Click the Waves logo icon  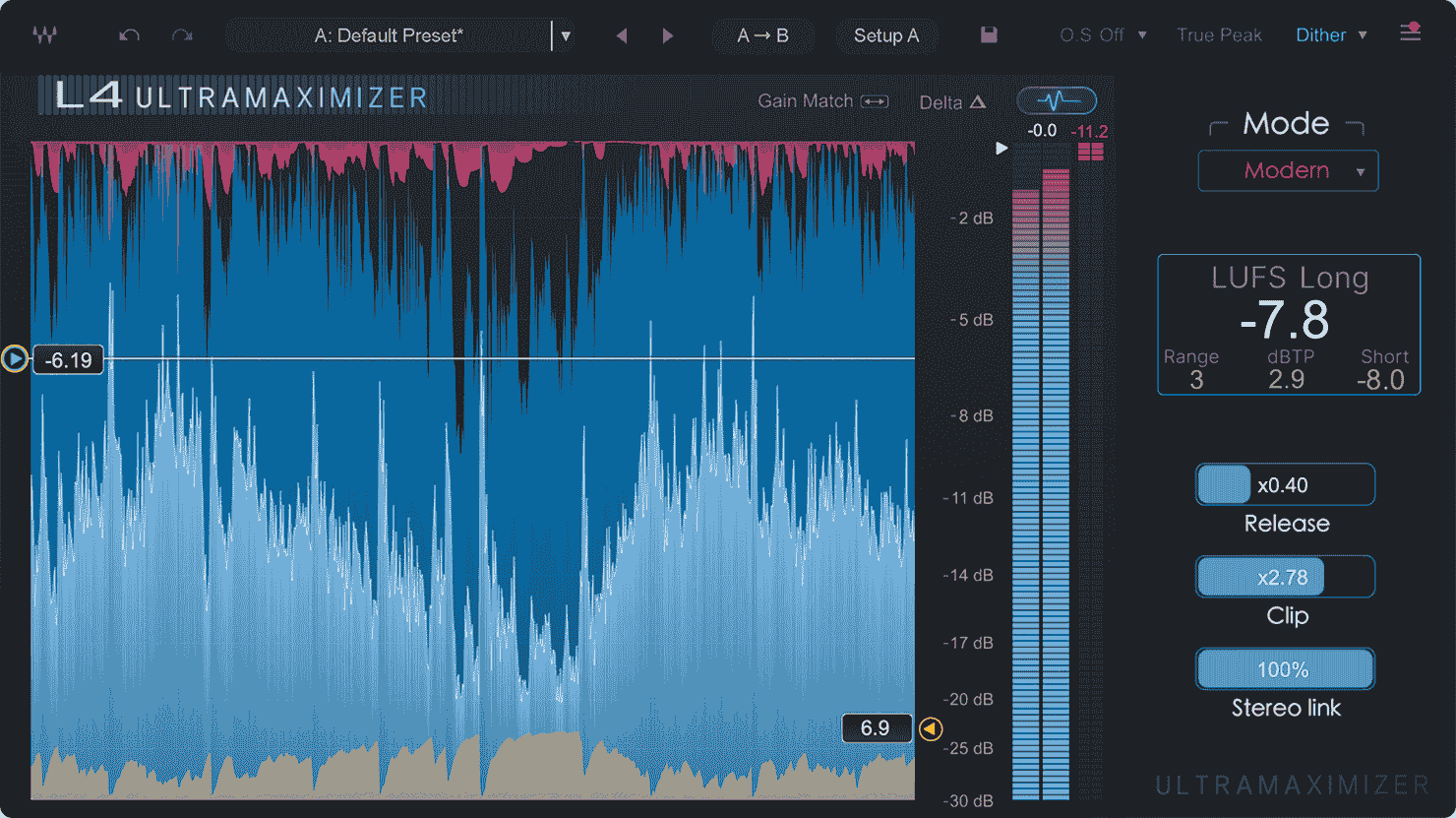pos(43,34)
